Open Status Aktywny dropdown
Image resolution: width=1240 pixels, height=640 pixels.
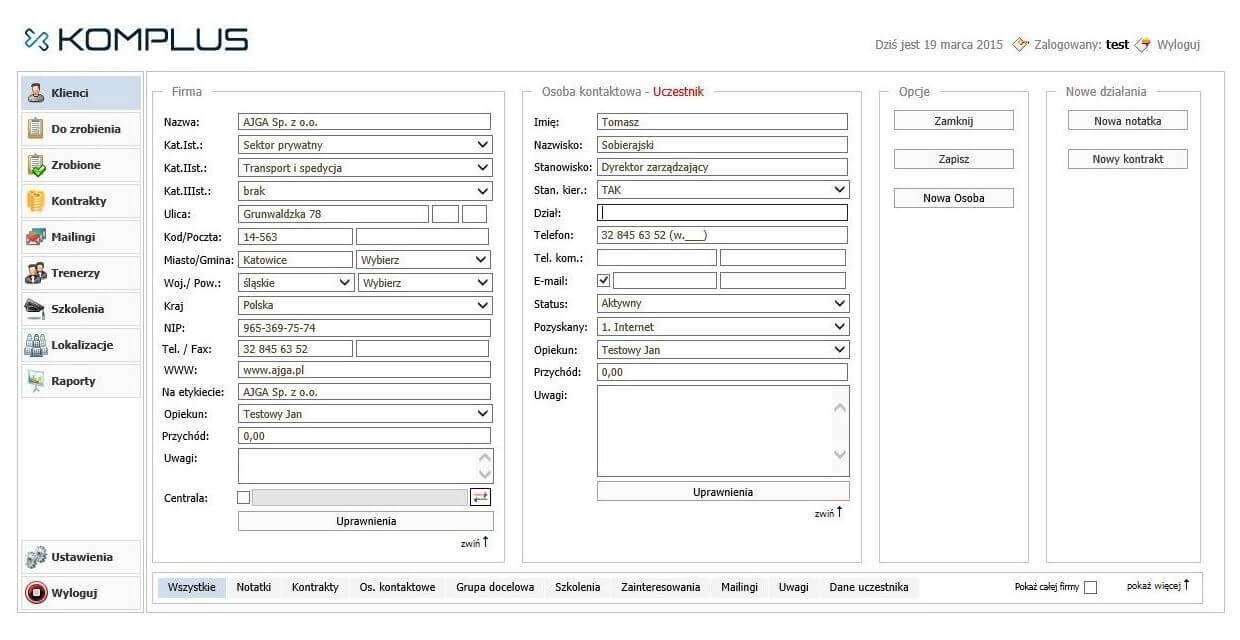point(722,303)
